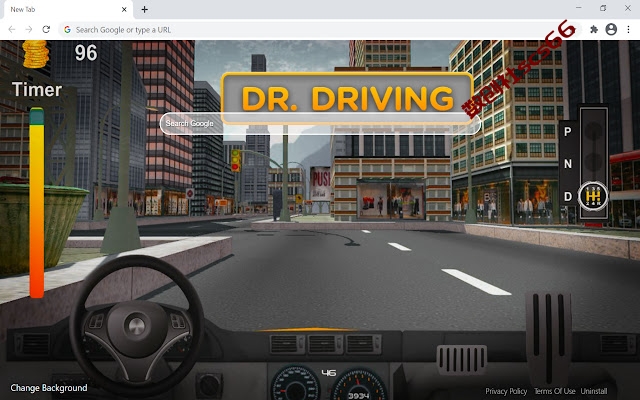Image resolution: width=640 pixels, height=400 pixels.
Task: Open the Privacy Policy link
Action: (x=506, y=391)
